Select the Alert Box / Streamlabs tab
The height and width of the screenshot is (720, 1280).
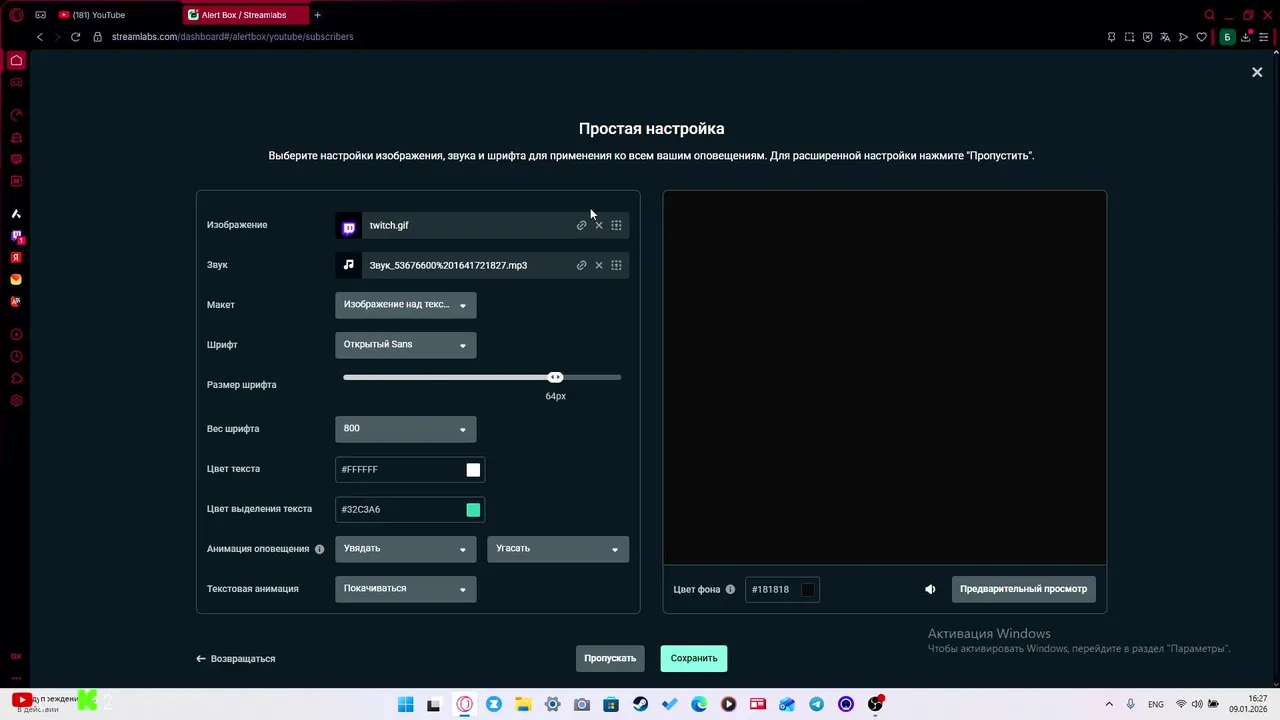[244, 15]
